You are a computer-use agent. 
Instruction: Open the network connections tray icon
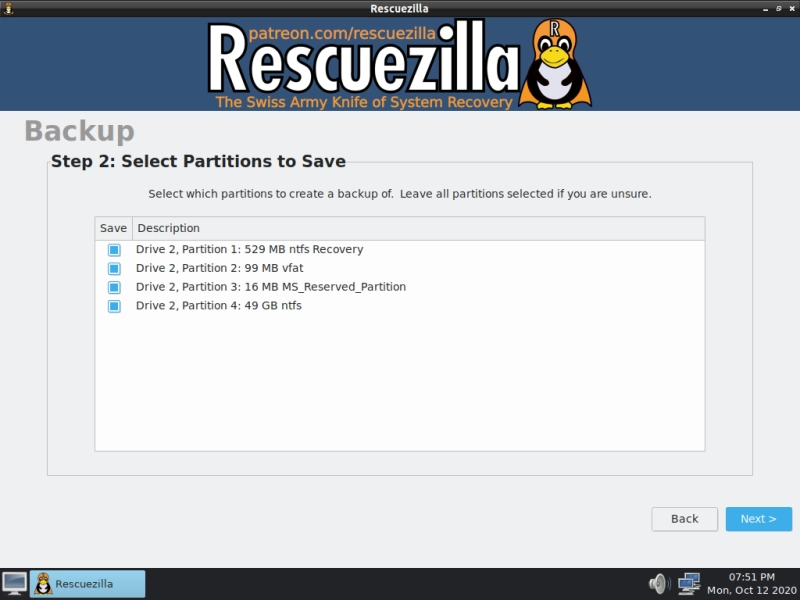689,583
